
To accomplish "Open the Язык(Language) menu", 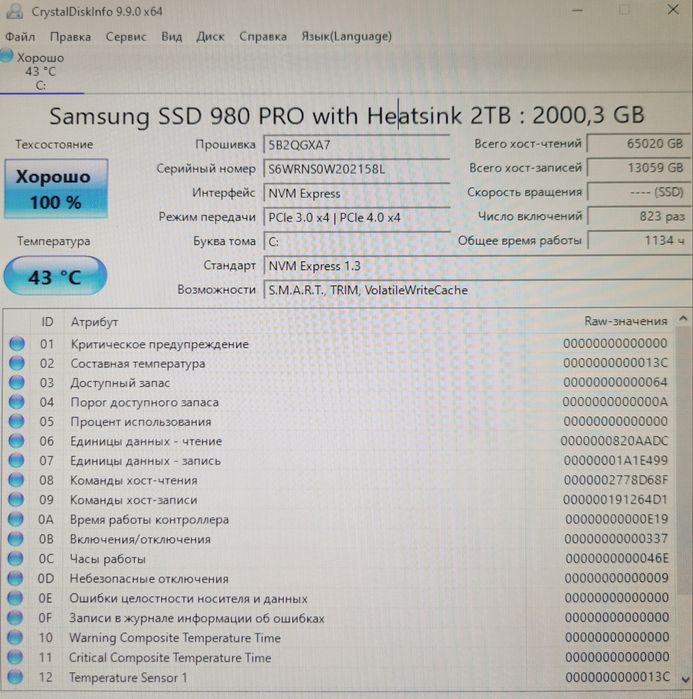I will click(x=347, y=37).
